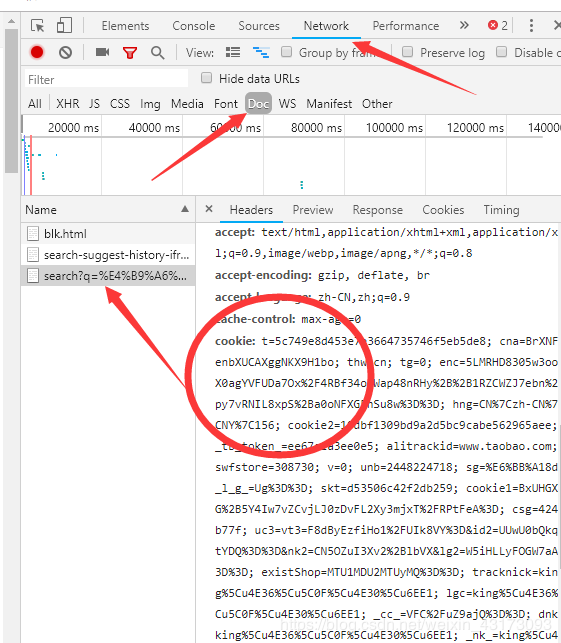
Task: Click the accept header name
Action: (235, 232)
